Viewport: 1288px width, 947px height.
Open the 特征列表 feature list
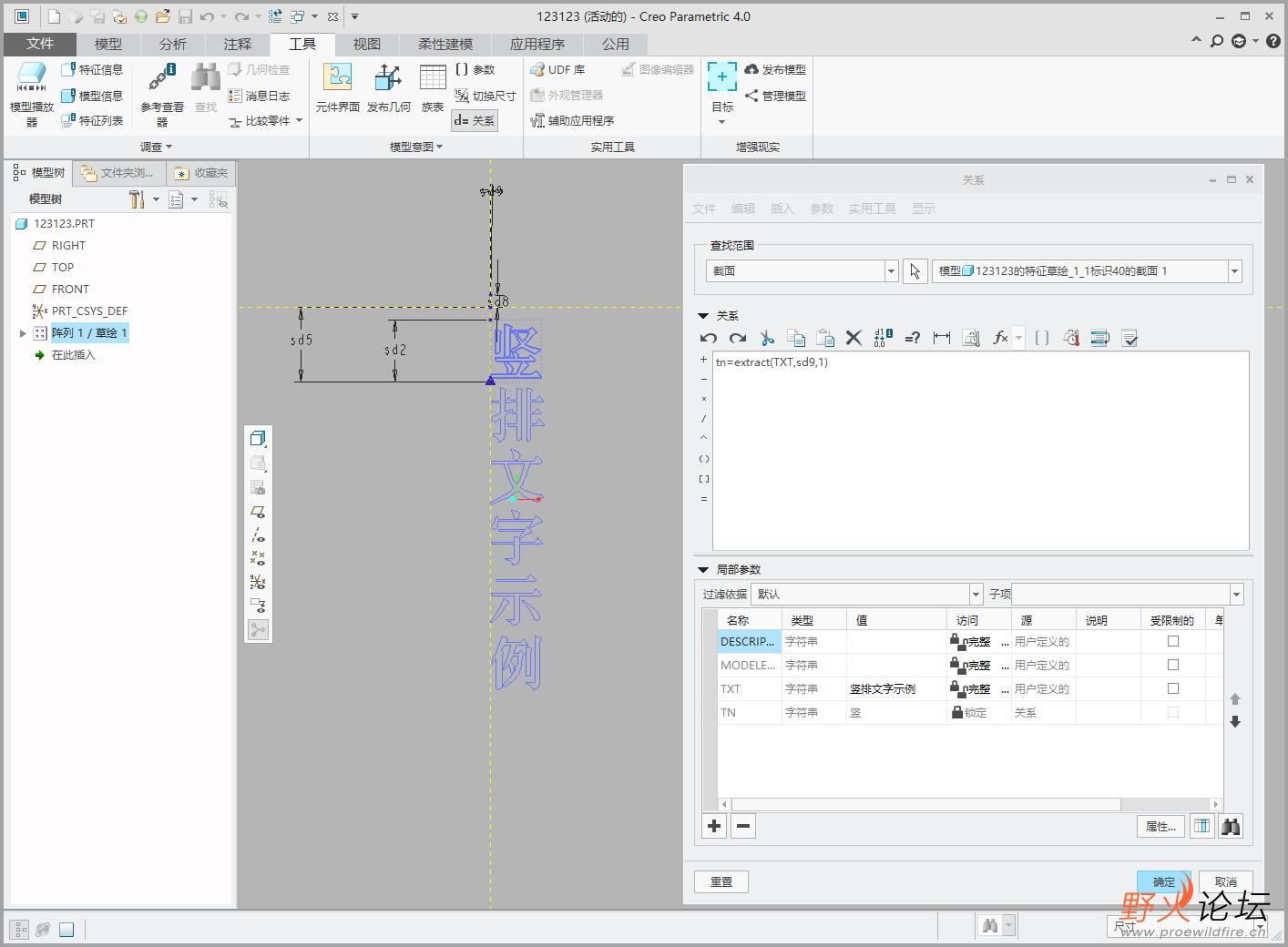point(92,120)
